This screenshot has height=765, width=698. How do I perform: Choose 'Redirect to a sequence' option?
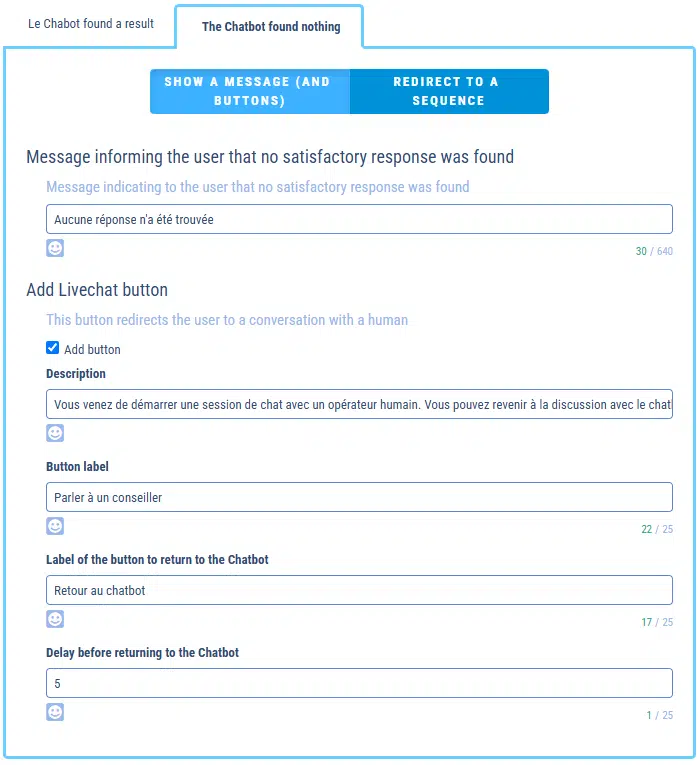[x=446, y=91]
